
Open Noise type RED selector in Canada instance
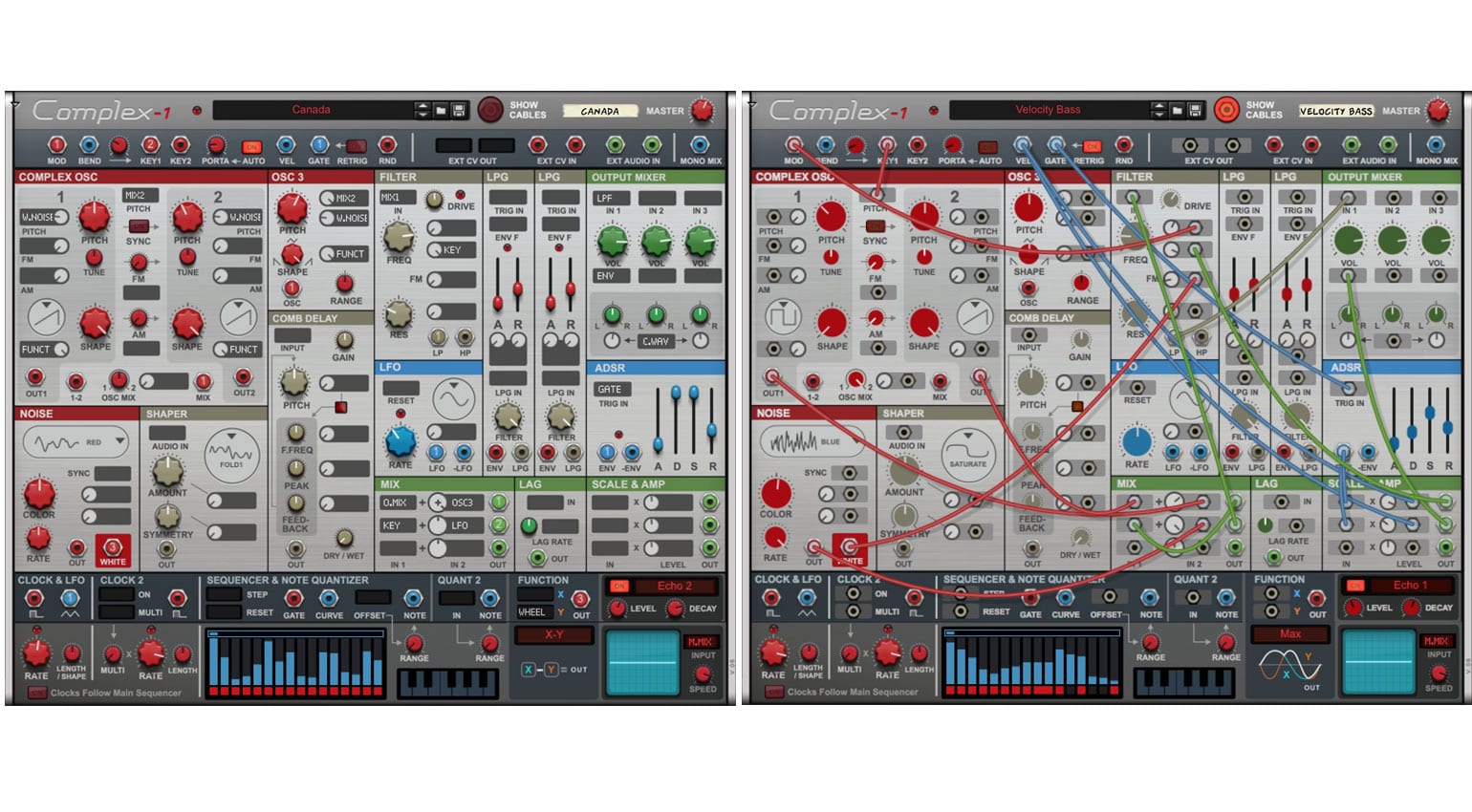click(76, 442)
